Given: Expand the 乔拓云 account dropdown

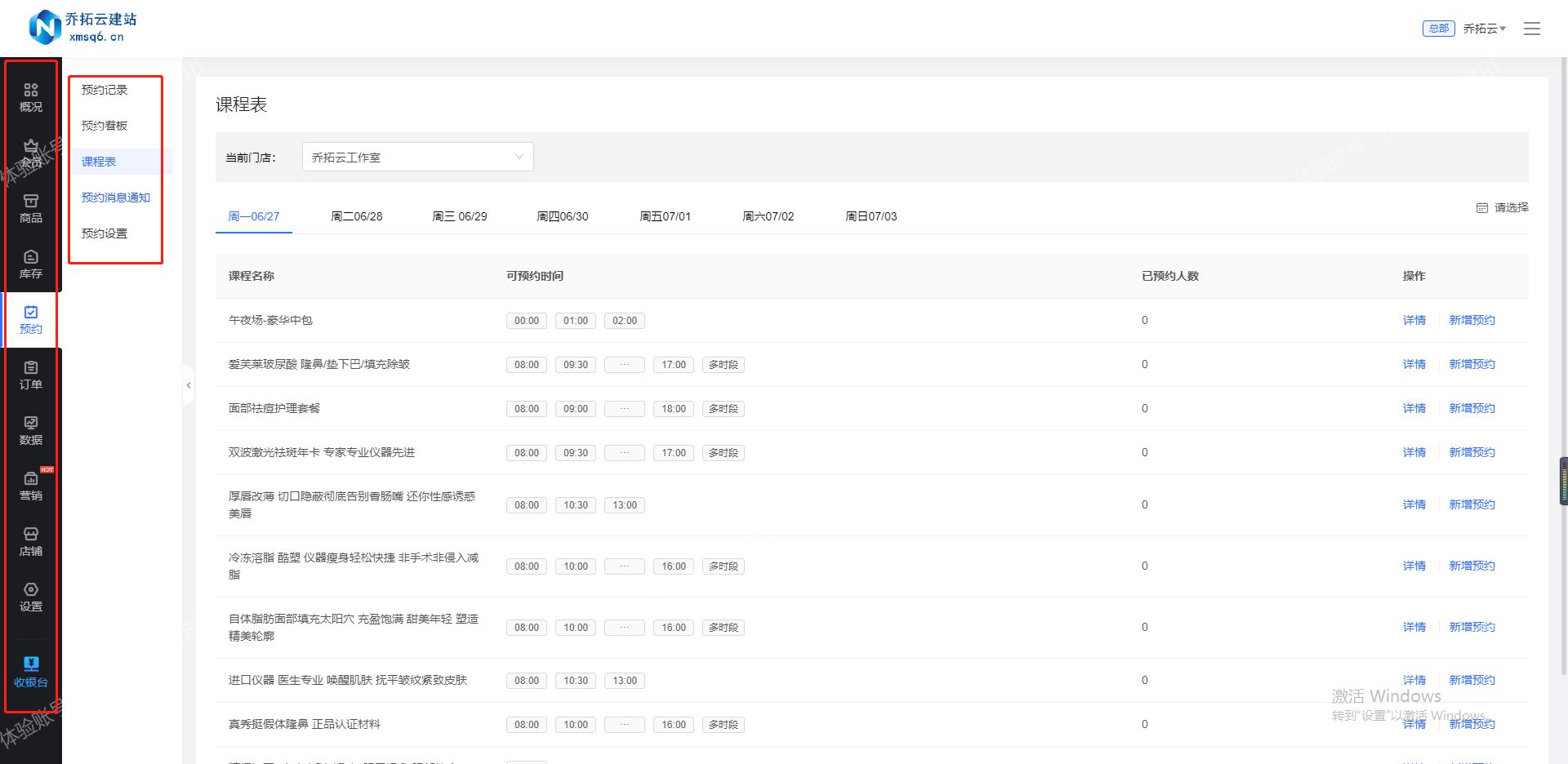Looking at the screenshot, I should pos(1485,29).
